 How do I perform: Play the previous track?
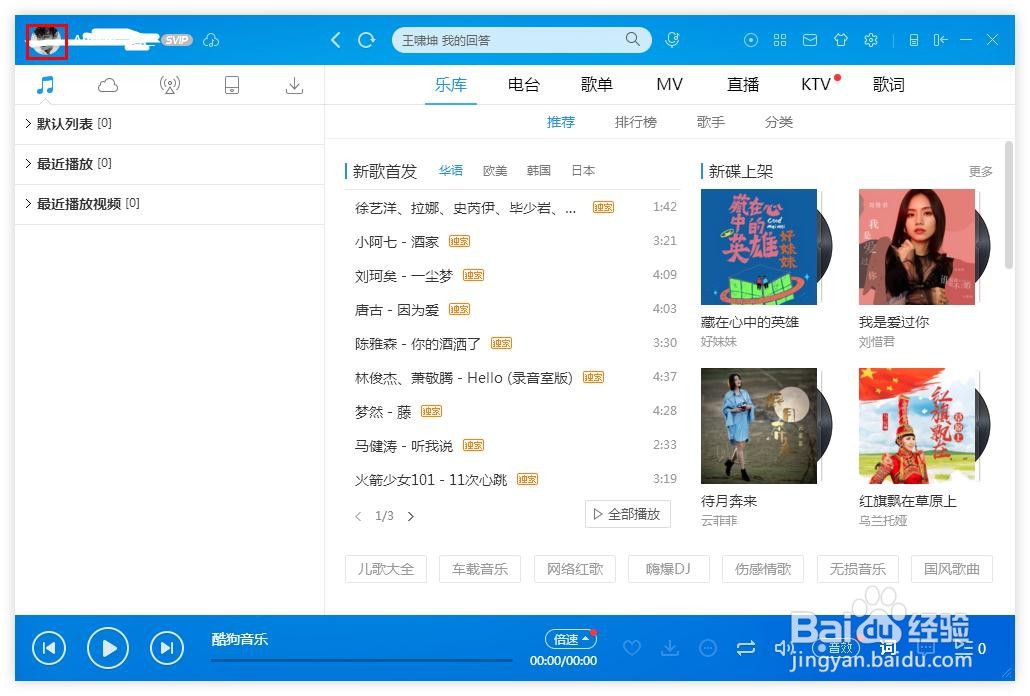(x=49, y=648)
